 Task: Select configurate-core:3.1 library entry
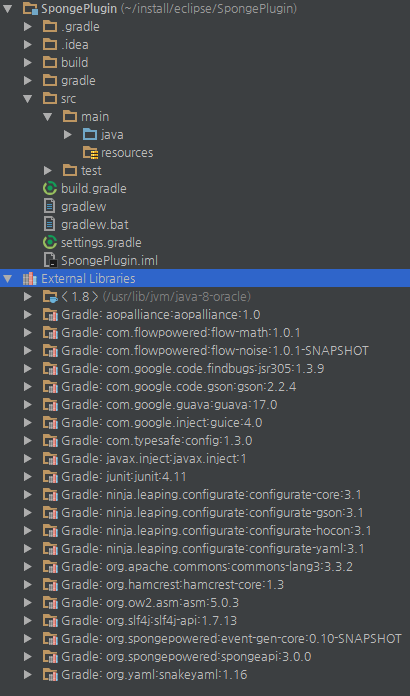pyautogui.click(x=205, y=495)
